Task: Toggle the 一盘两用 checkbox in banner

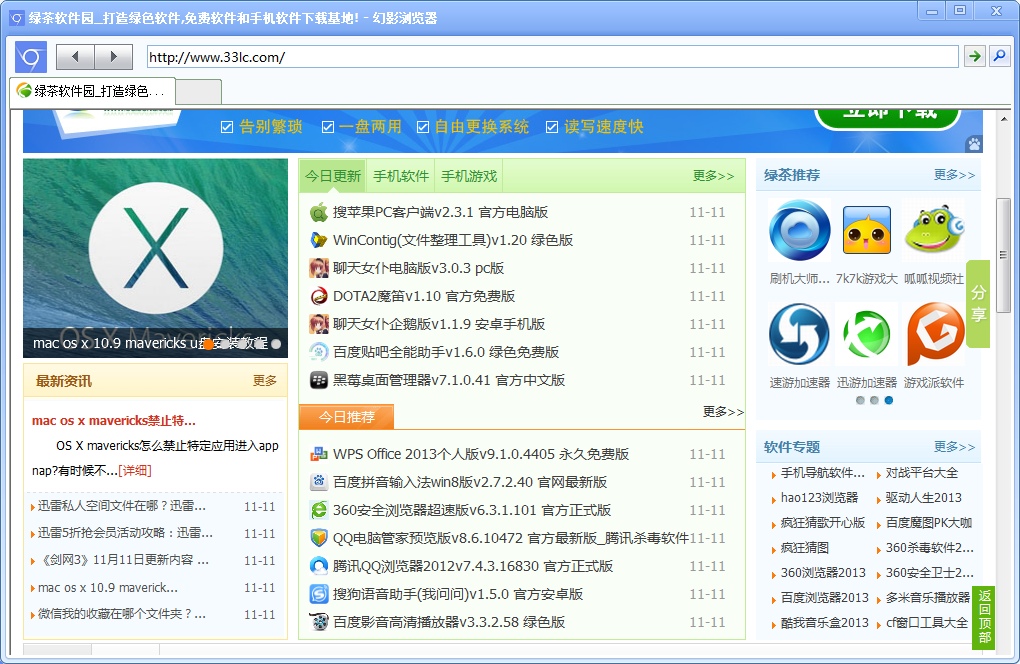Action: (x=328, y=127)
